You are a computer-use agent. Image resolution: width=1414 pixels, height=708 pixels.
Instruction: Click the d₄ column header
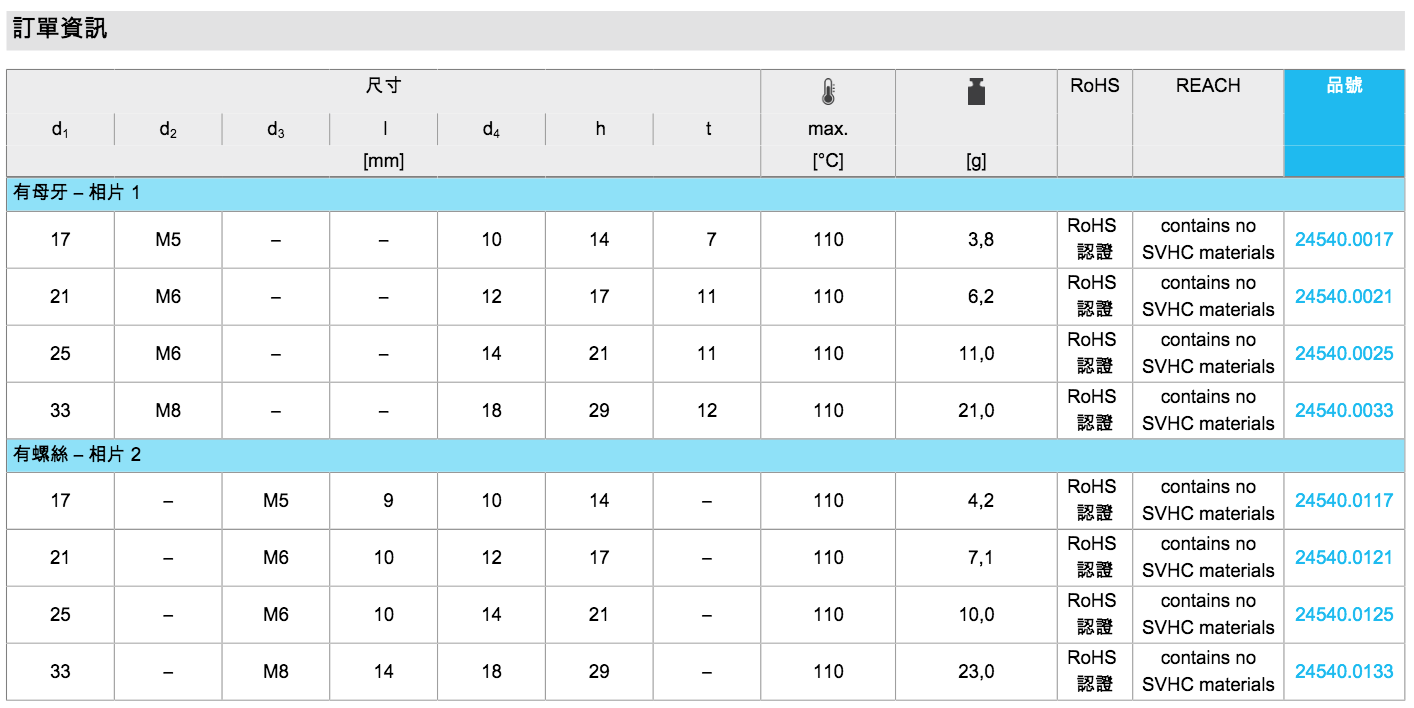(491, 130)
